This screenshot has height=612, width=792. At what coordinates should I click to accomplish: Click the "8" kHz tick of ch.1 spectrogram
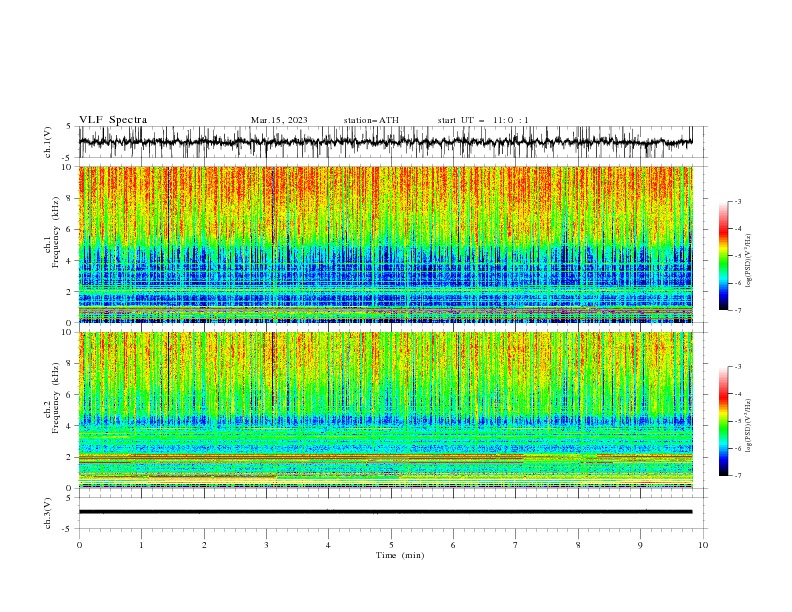pyautogui.click(x=71, y=198)
